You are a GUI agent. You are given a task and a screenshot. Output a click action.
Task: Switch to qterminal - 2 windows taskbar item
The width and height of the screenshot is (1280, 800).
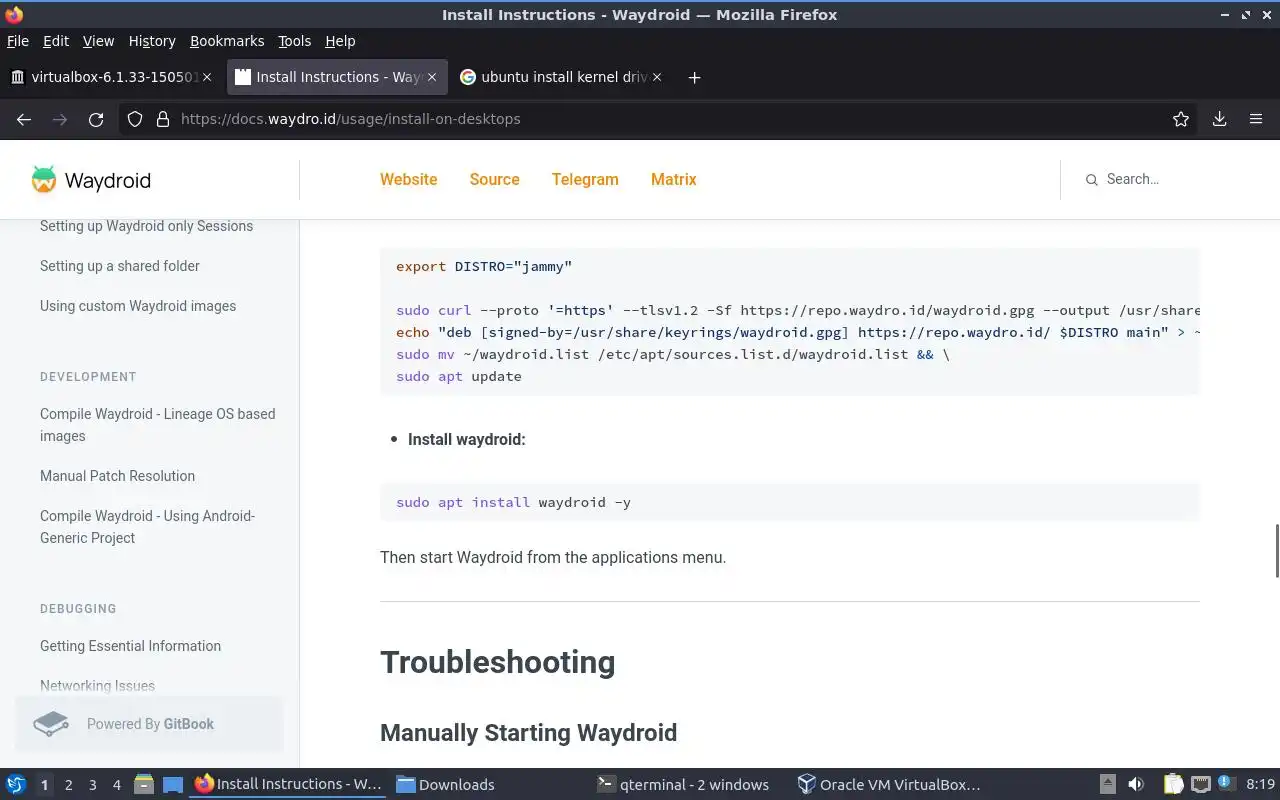coord(683,785)
